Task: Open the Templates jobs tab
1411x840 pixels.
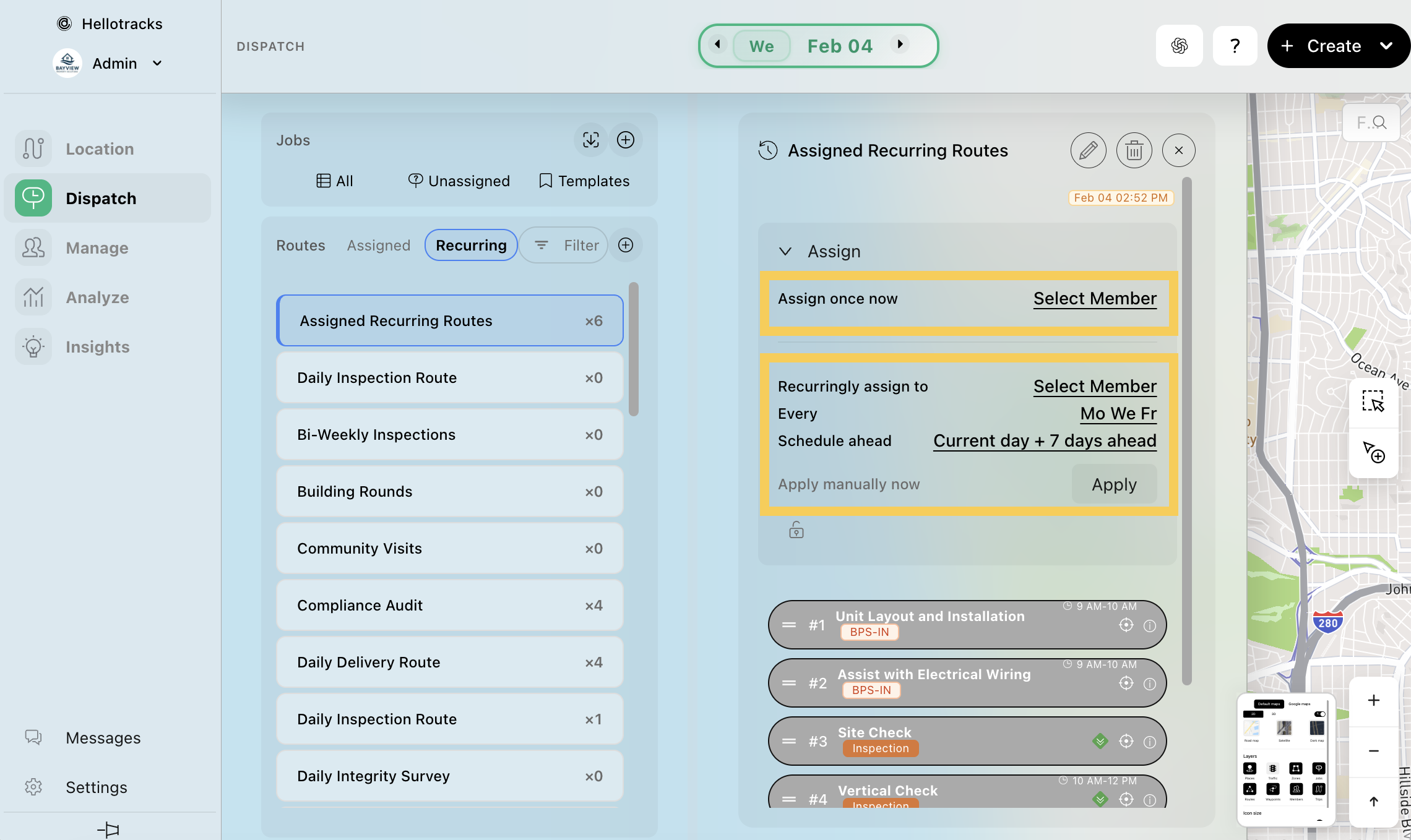Action: point(584,181)
